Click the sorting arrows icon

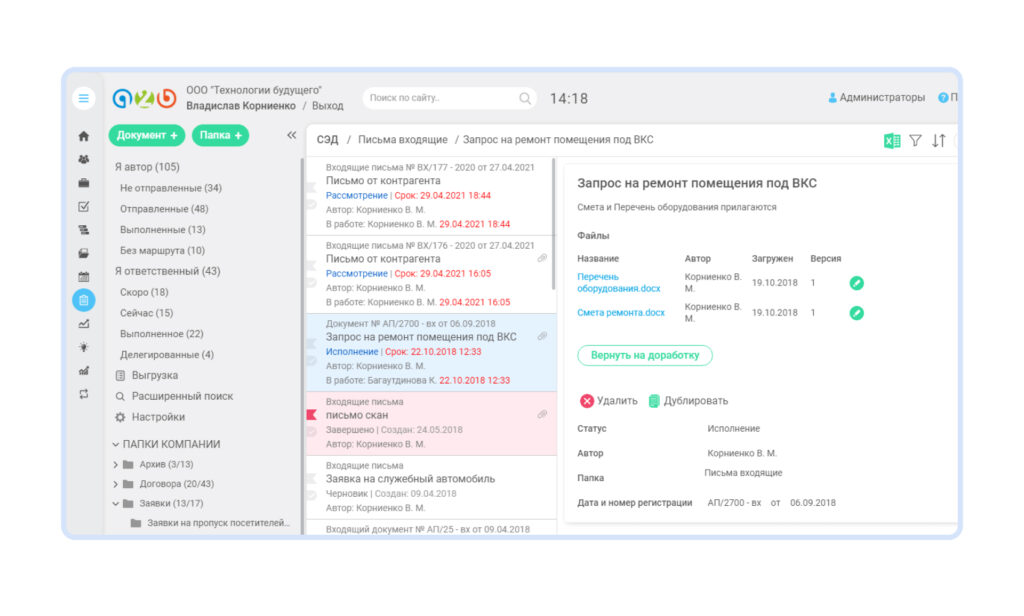(938, 141)
